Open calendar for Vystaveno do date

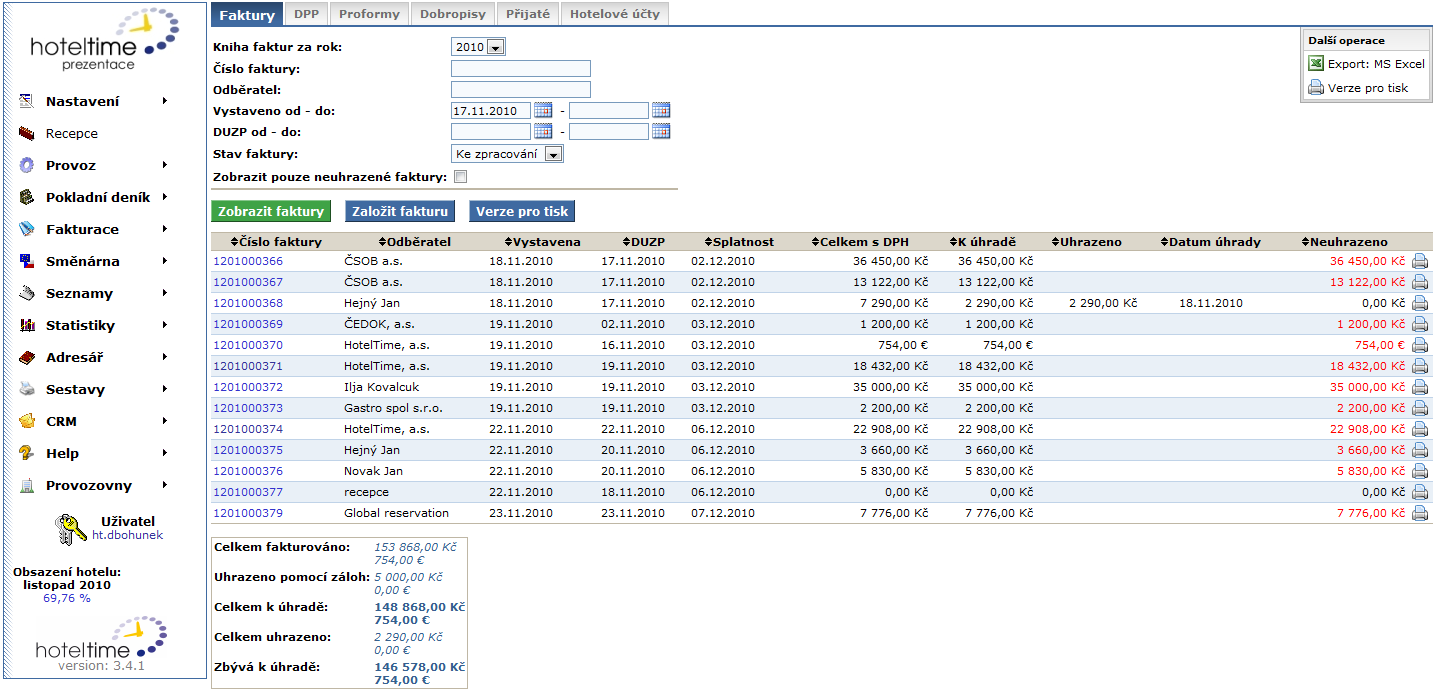(x=661, y=110)
